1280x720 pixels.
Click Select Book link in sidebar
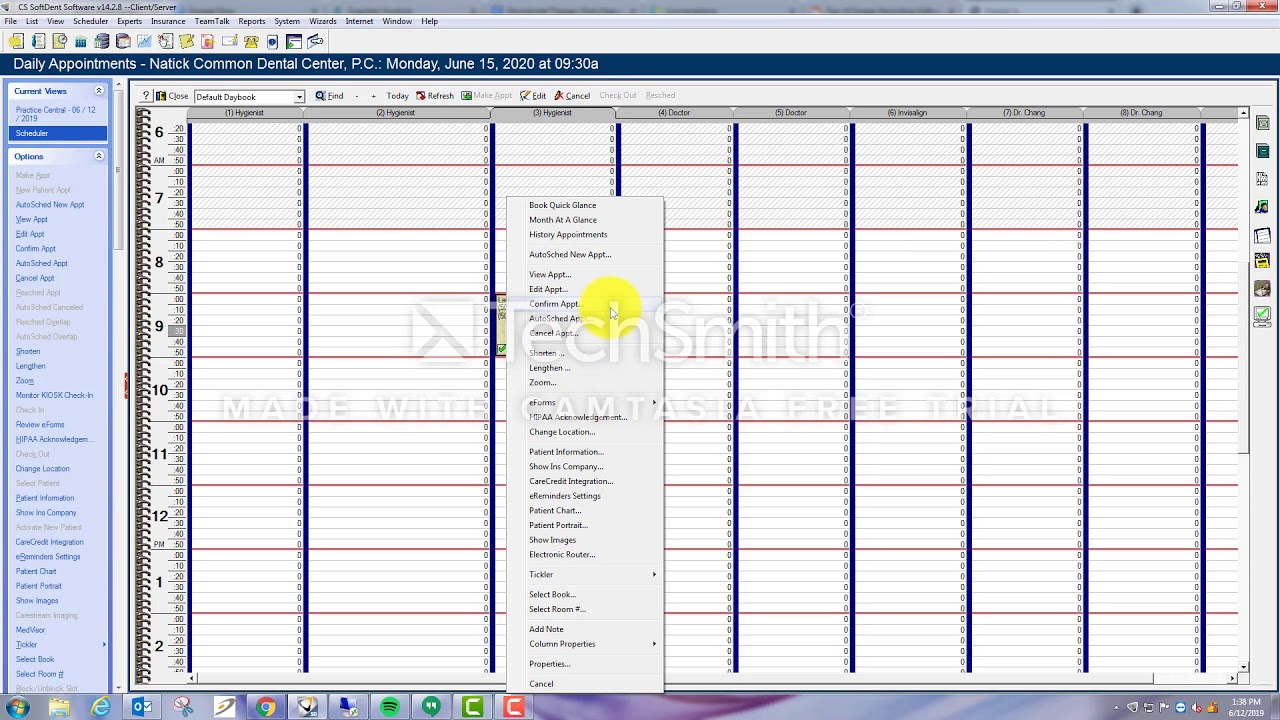click(35, 660)
